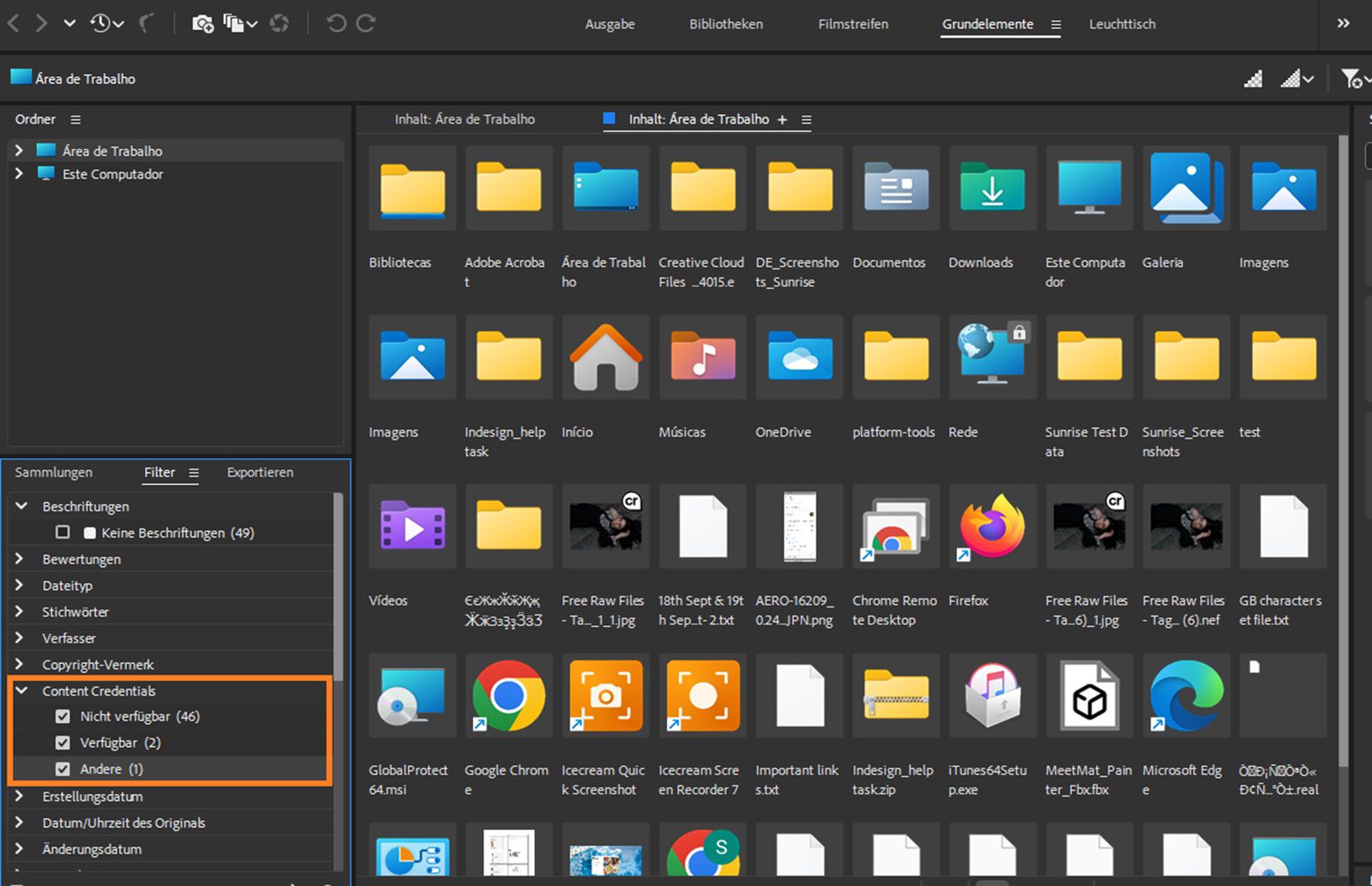Go back with the left arrow
The image size is (1372, 886).
pyautogui.click(x=14, y=23)
